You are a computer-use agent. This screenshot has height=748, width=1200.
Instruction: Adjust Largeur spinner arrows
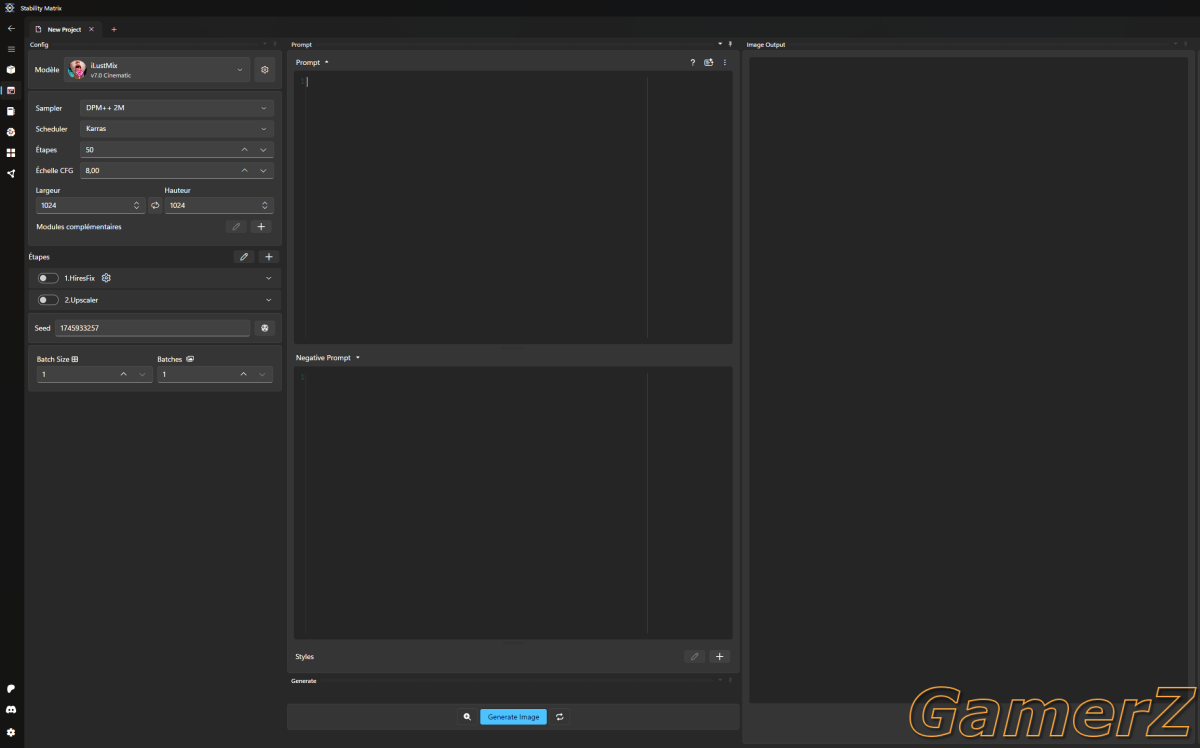[x=137, y=205]
